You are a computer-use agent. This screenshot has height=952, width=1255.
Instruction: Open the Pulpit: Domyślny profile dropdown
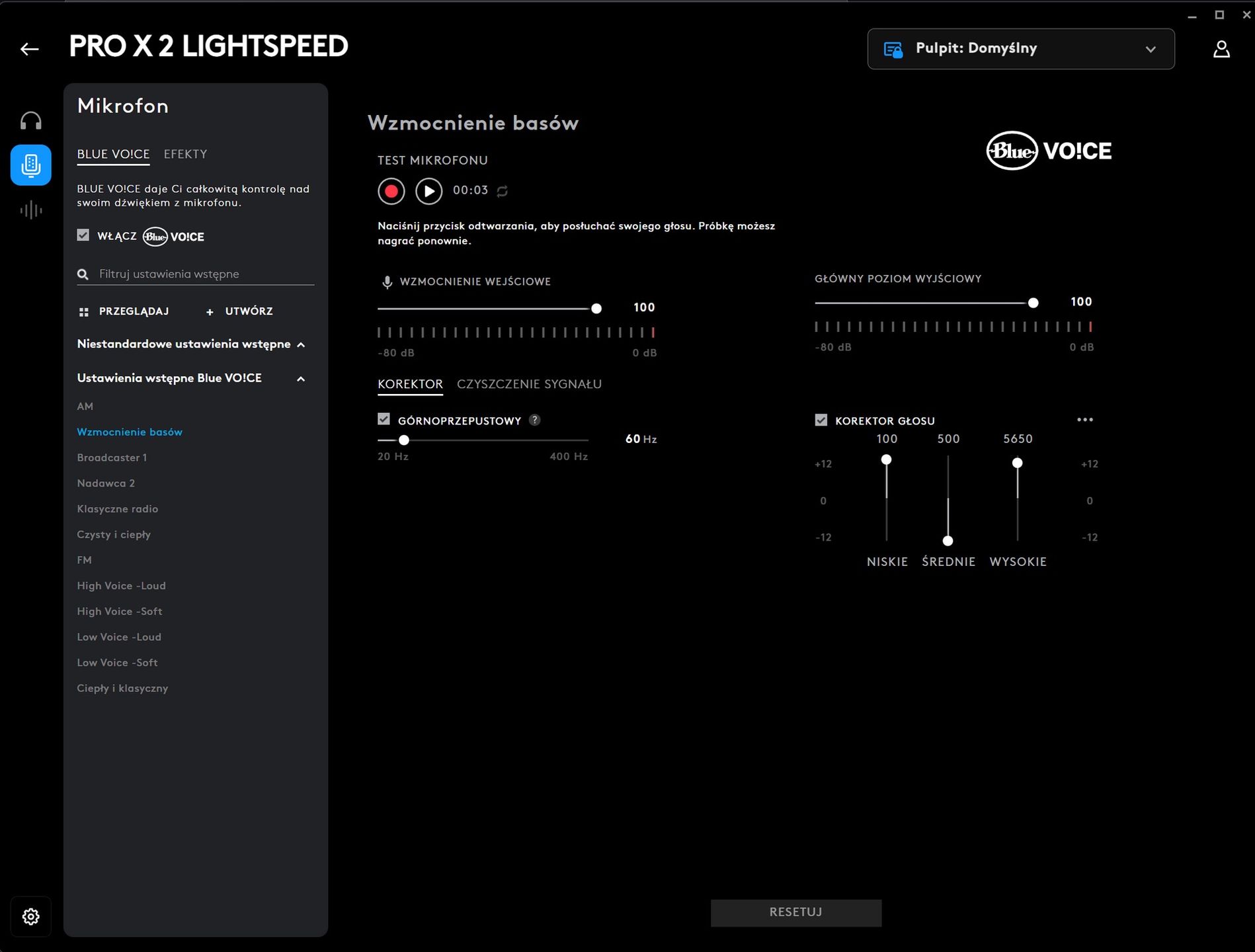pyautogui.click(x=1021, y=49)
